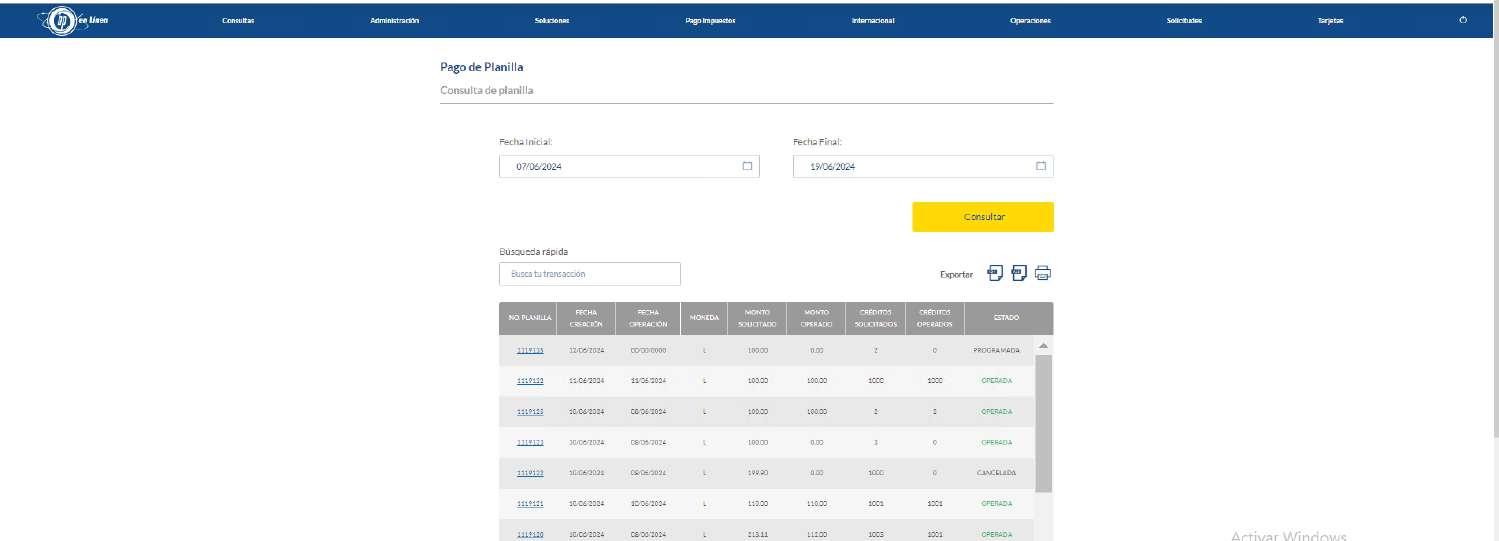
Task: Open the Operaciones menu
Action: [1030, 21]
